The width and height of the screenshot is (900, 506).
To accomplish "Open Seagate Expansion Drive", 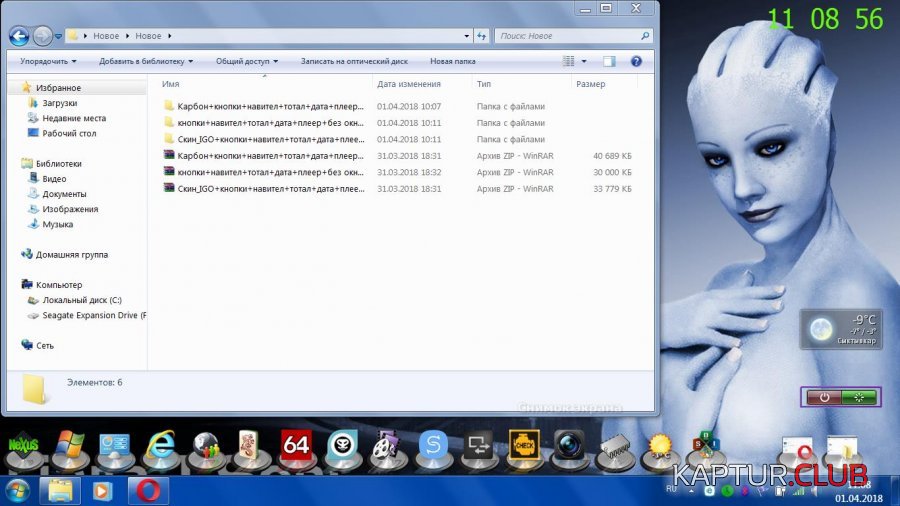I will [x=94, y=316].
